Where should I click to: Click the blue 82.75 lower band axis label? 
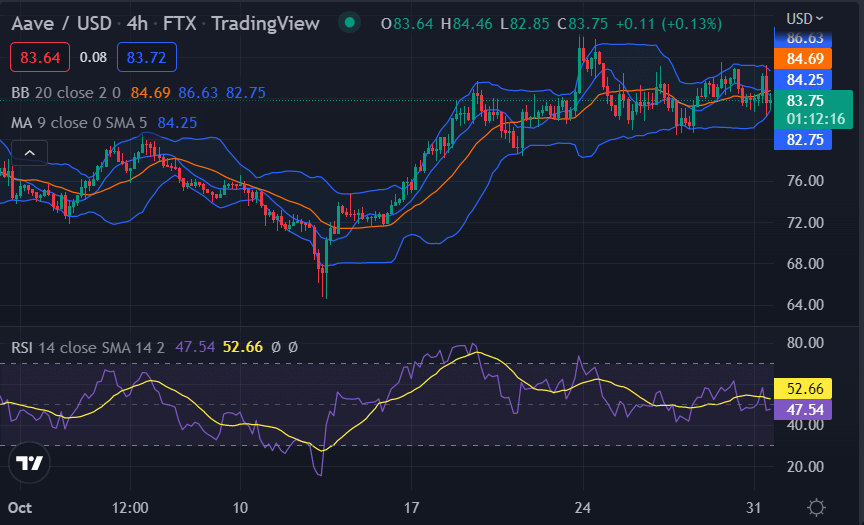coord(803,139)
